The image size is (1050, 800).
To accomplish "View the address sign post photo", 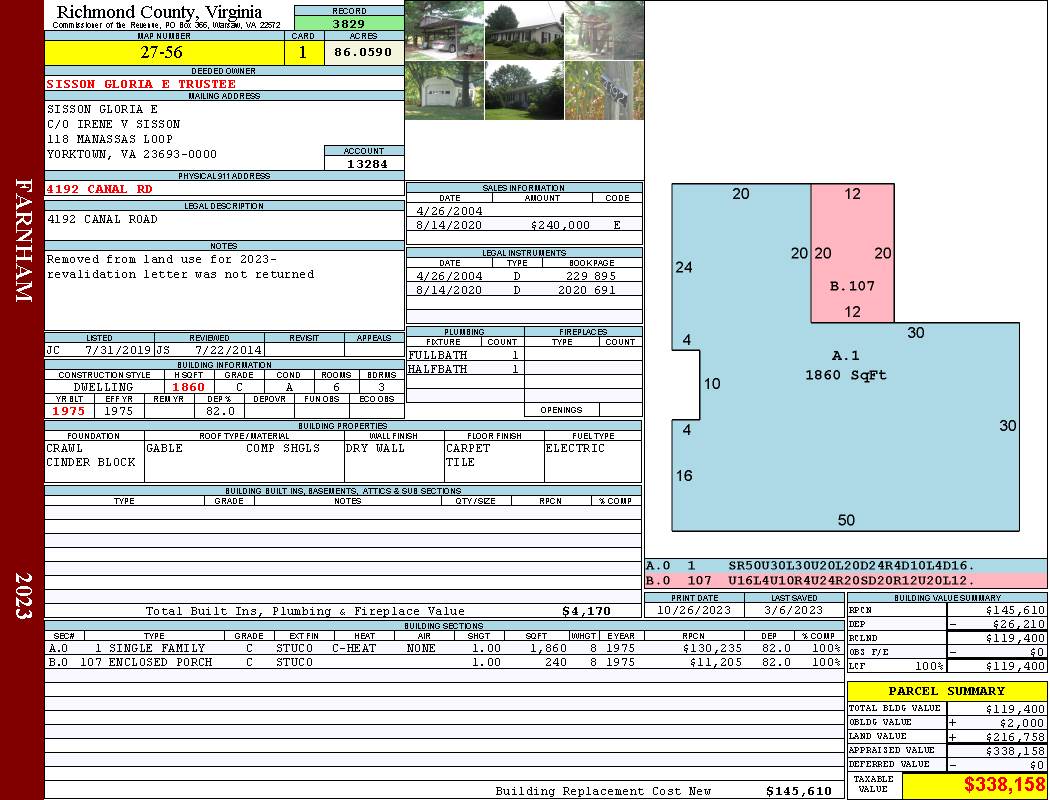I will coord(604,91).
